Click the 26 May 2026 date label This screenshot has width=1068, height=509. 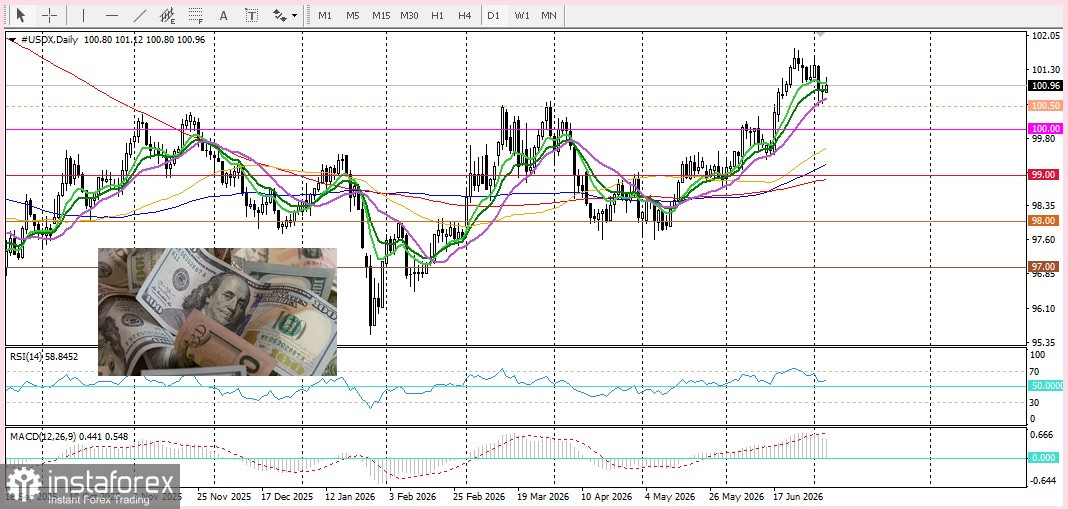(735, 497)
